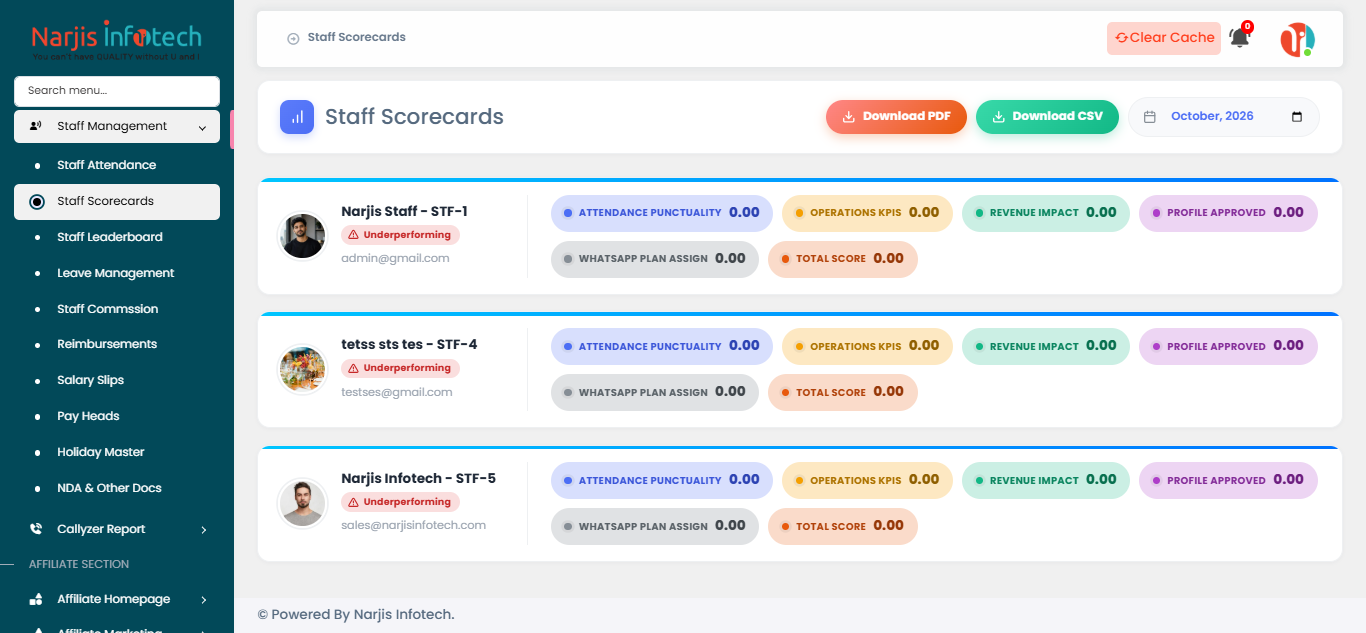
Task: Click the warning icon on STF-1 Underperforming badge
Action: 352,235
